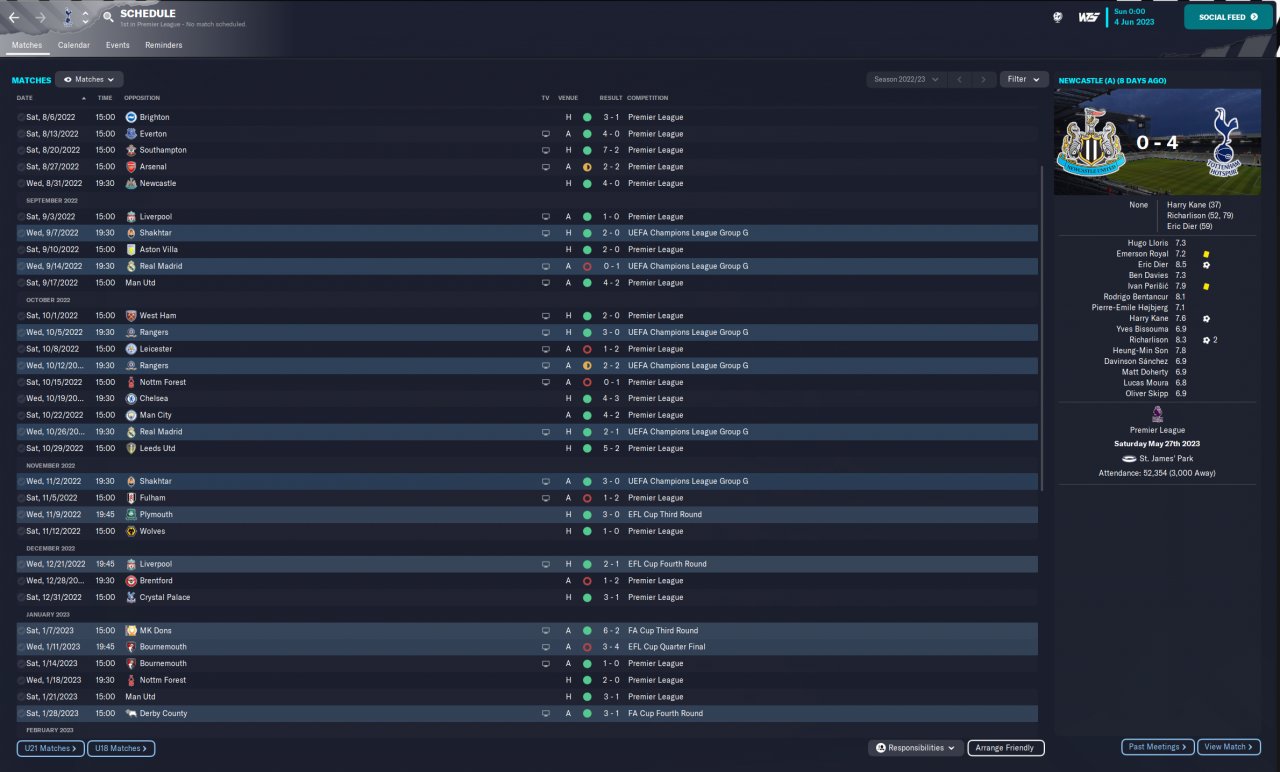
Task: Click the Shakhtar badge on 9/7/2022
Action: point(131,233)
